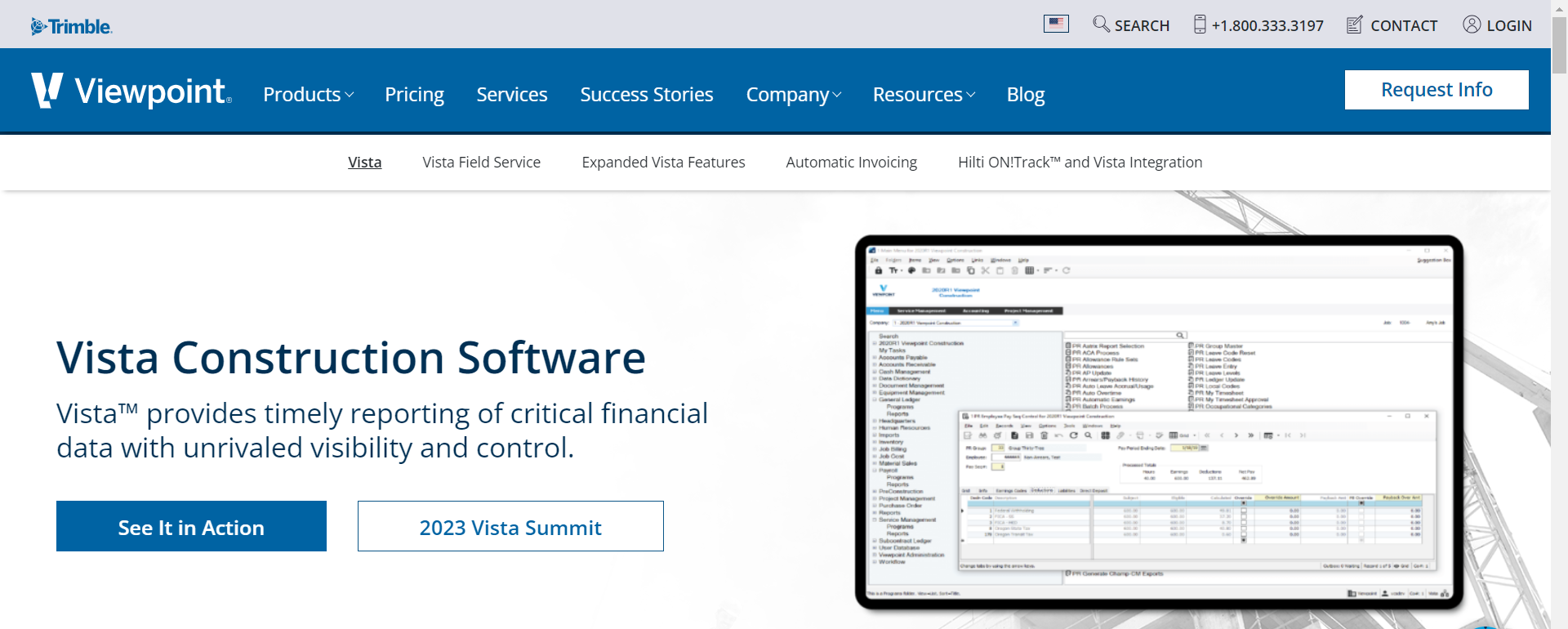Open the Blog menu item
The height and width of the screenshot is (629, 1568).
pos(1026,95)
